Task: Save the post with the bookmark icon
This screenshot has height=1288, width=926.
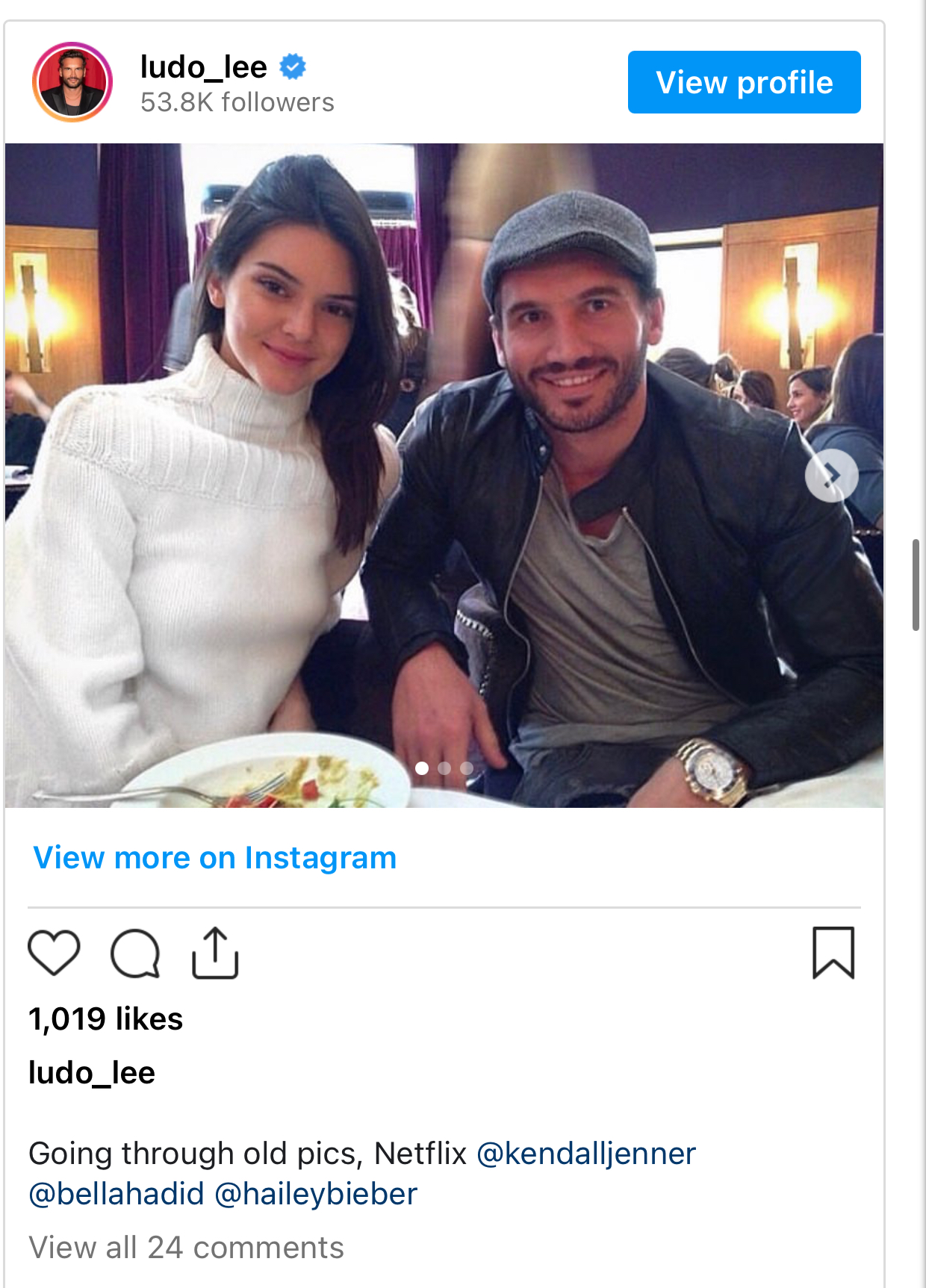Action: 833,953
